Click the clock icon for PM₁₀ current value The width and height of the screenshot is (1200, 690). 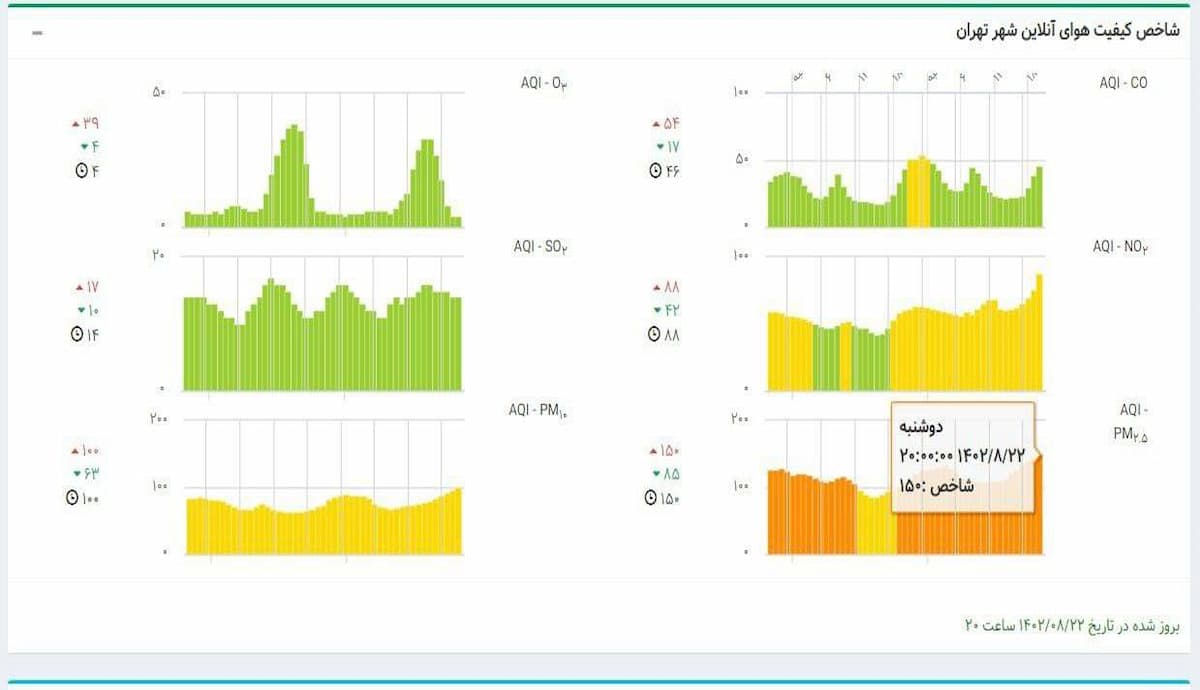[x=73, y=498]
